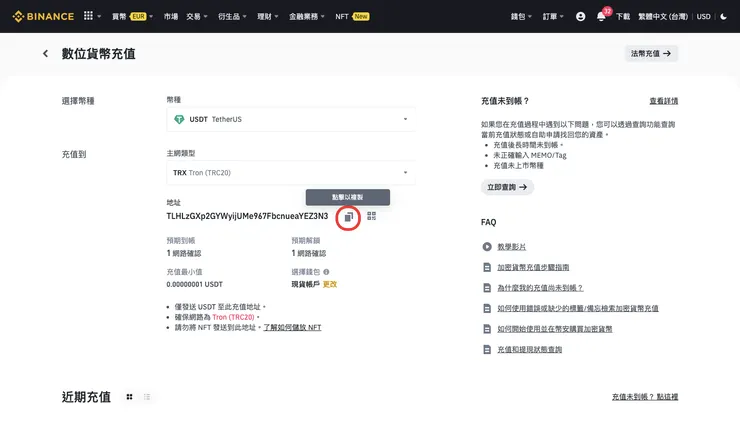Click the 近期充值 section heading
The image size is (740, 422).
coord(86,397)
